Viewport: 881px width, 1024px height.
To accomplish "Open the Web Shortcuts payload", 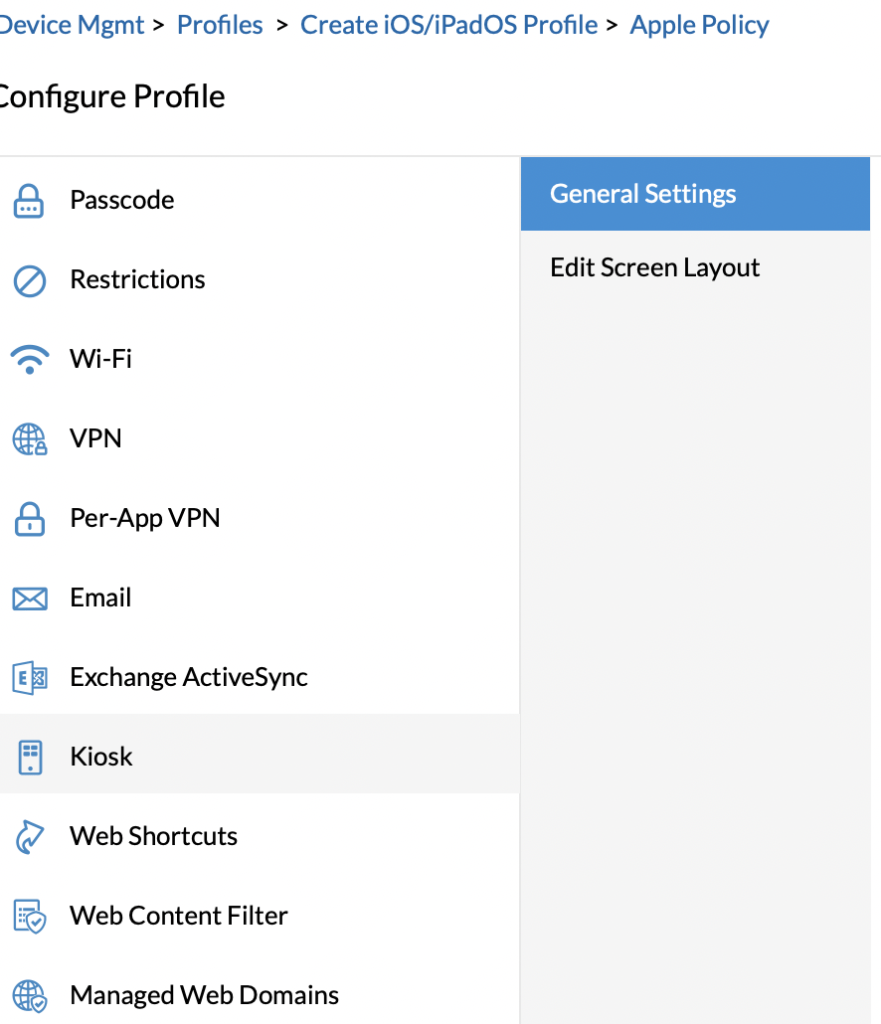I will pos(153,836).
